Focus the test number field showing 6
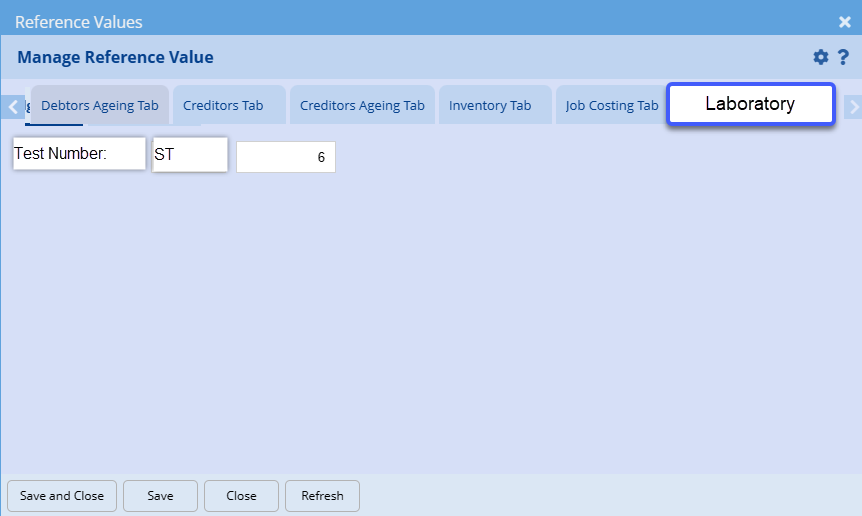The height and width of the screenshot is (516, 862). 286,157
